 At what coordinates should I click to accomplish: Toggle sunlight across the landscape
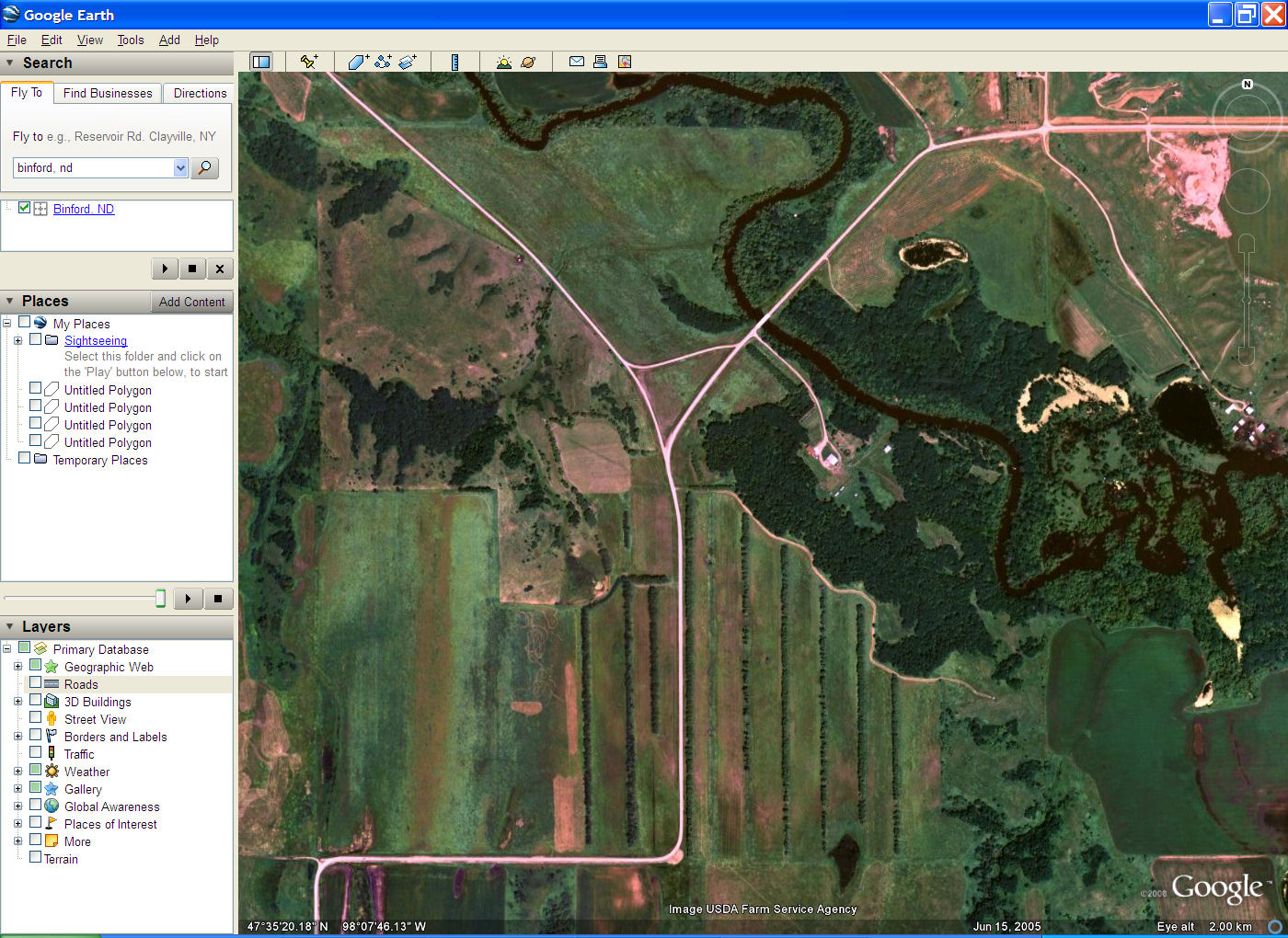click(x=503, y=62)
